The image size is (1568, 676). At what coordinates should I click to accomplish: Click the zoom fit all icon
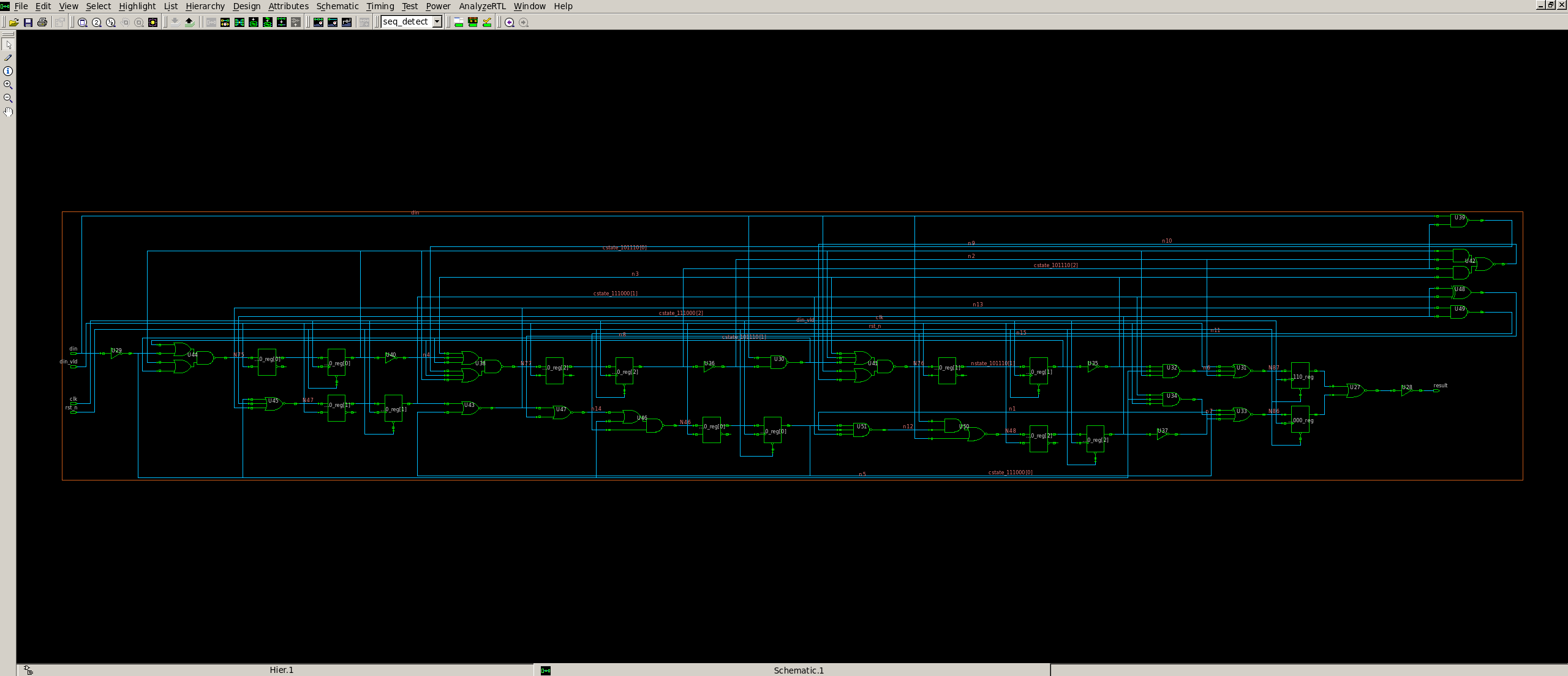tap(83, 22)
